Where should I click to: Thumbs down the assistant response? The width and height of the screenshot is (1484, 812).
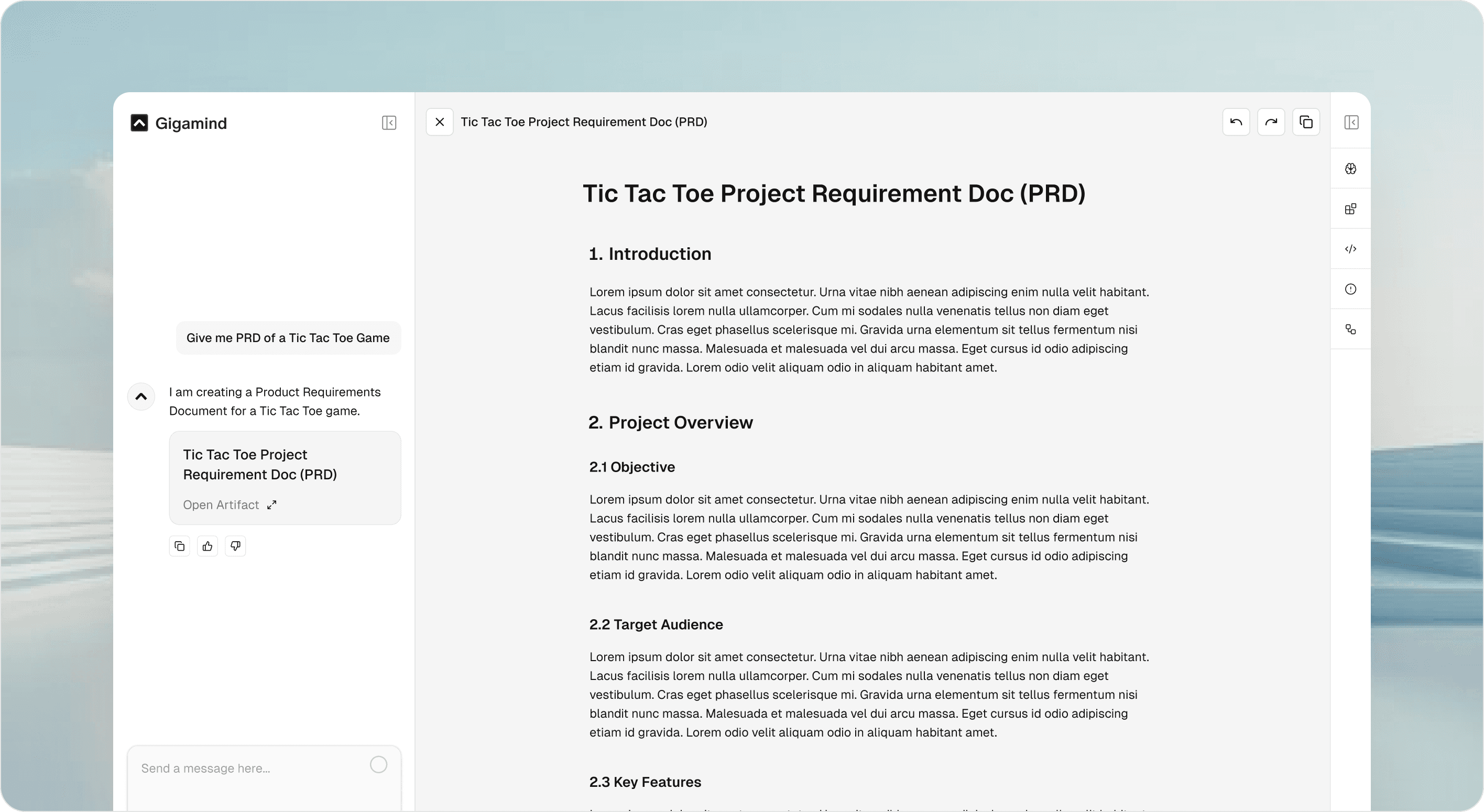click(x=235, y=546)
